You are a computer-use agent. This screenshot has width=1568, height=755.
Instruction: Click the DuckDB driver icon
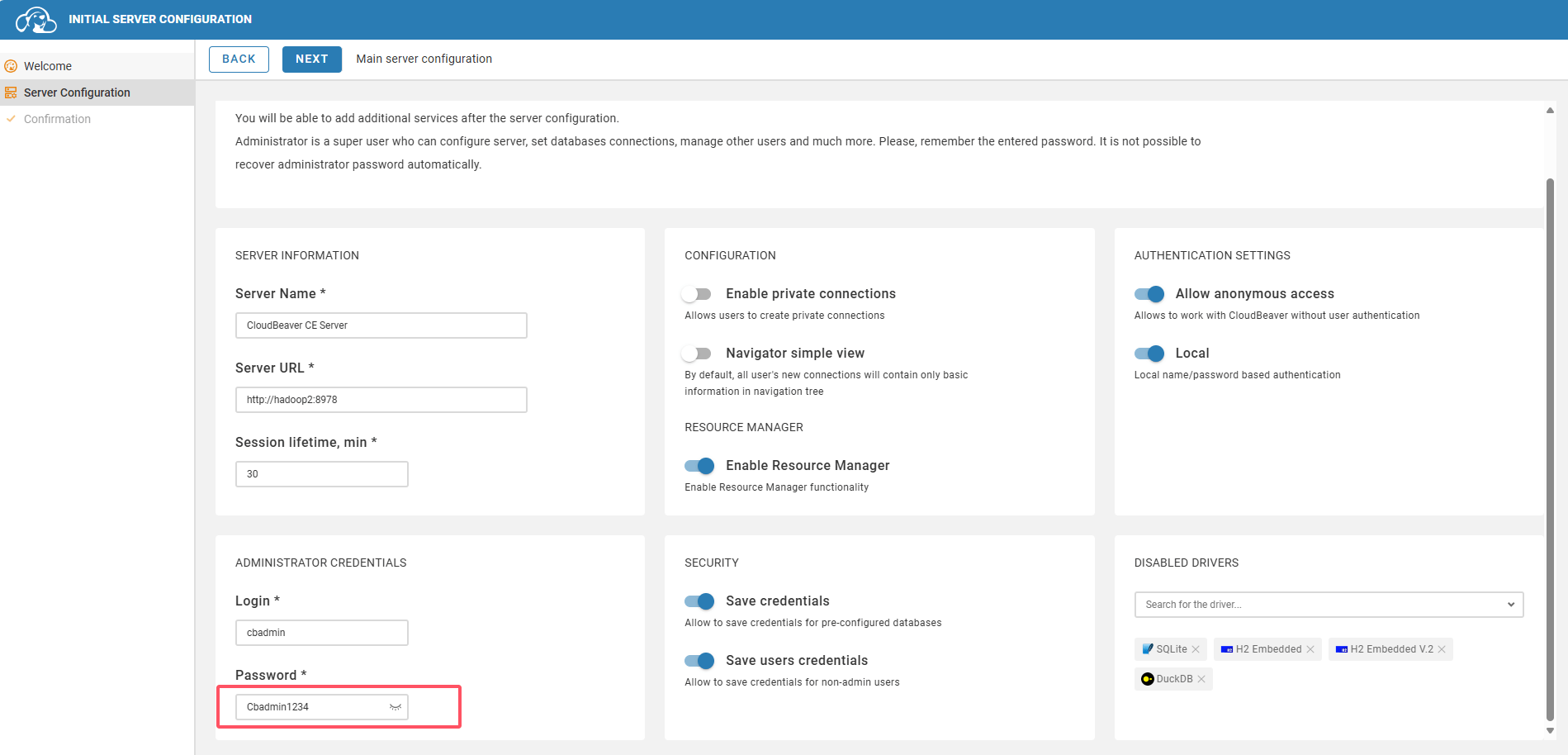point(1148,679)
